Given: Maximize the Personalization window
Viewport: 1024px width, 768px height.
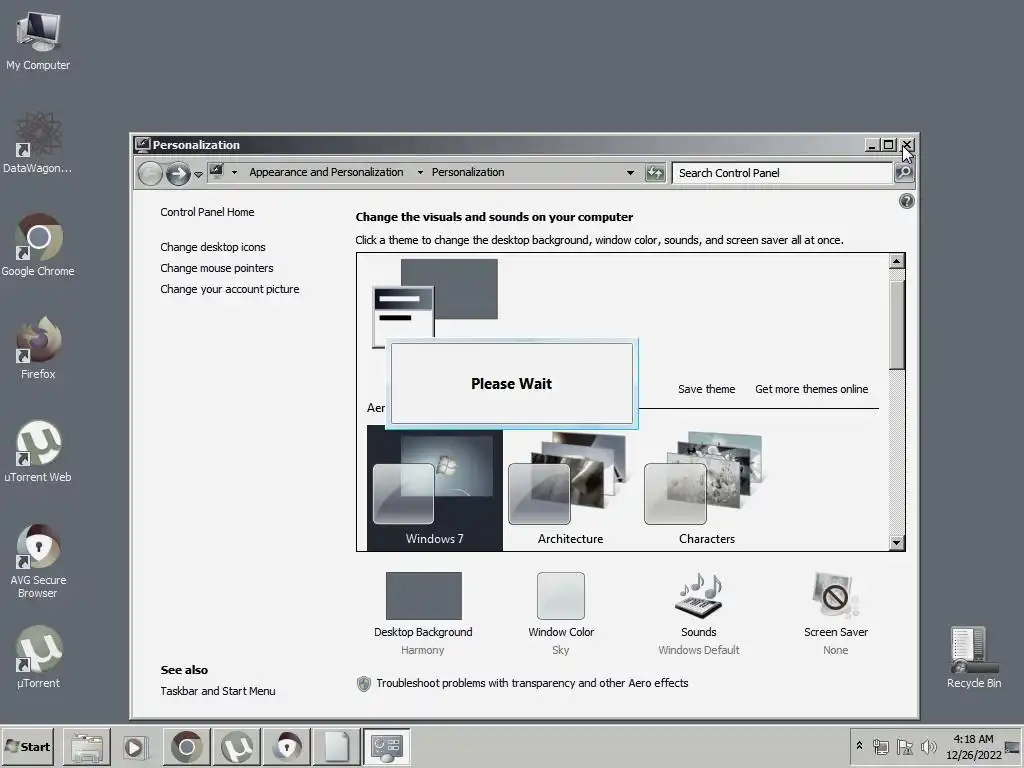Looking at the screenshot, I should 889,145.
